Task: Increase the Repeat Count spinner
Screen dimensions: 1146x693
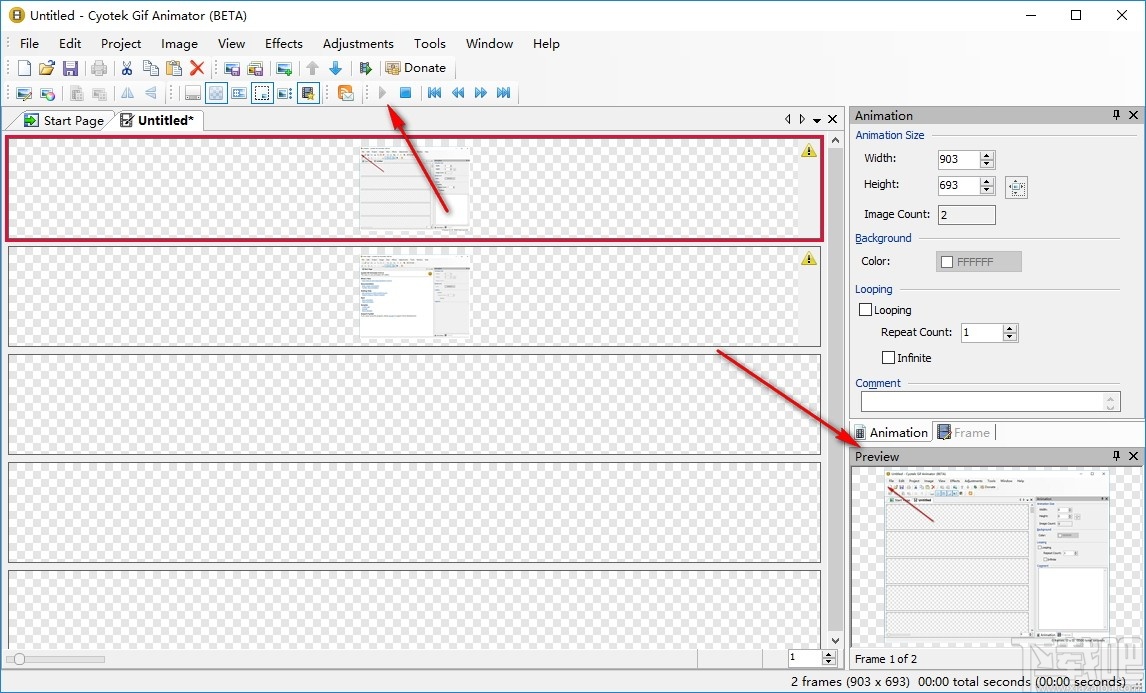Action: [x=1010, y=328]
